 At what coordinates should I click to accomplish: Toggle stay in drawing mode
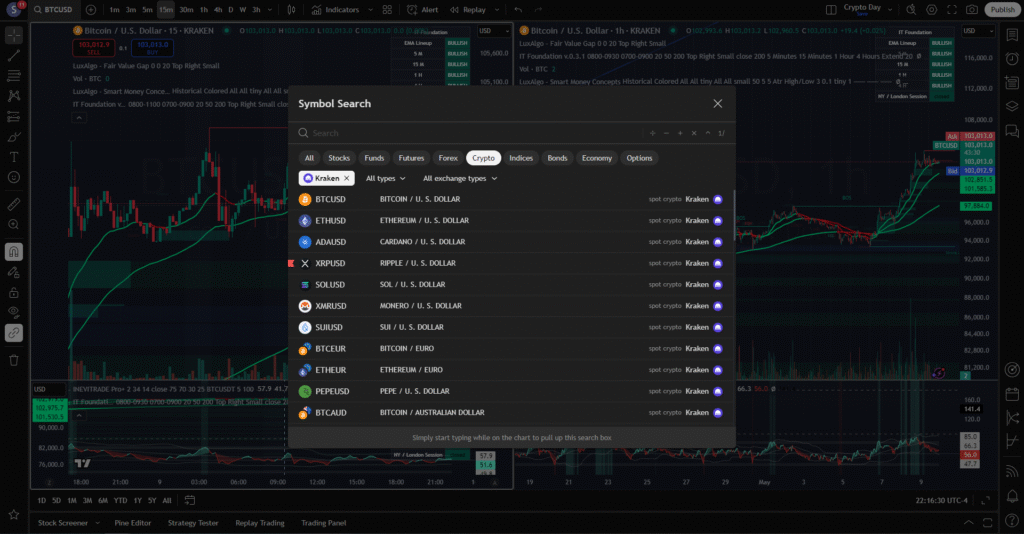point(14,272)
